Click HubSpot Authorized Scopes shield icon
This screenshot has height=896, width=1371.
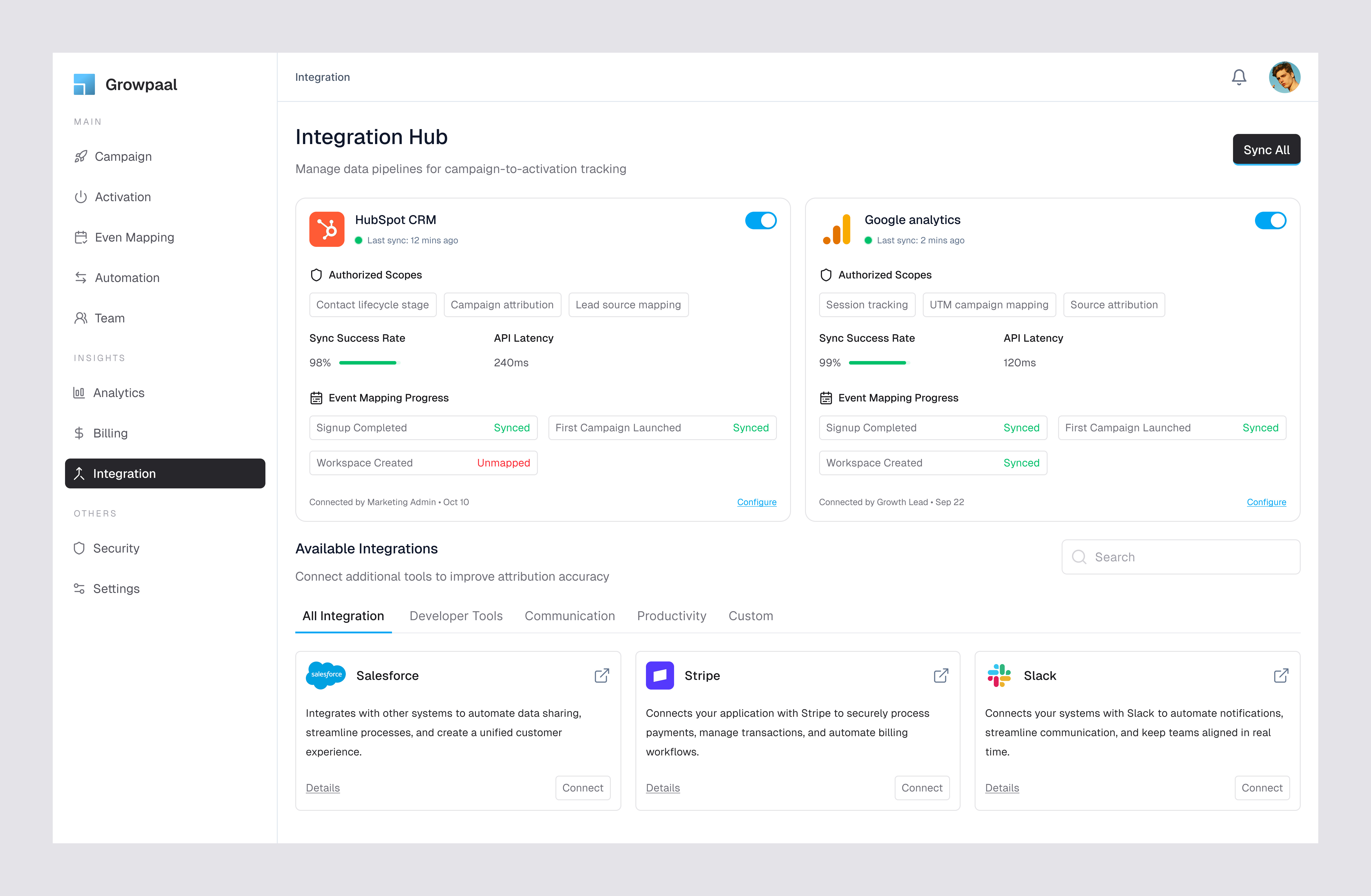tap(316, 275)
